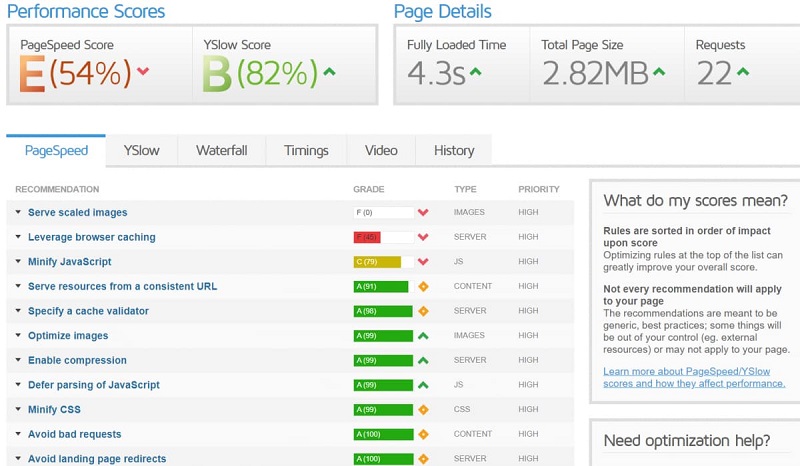
Task: Click the Need optimization help? heading
Action: 687,440
